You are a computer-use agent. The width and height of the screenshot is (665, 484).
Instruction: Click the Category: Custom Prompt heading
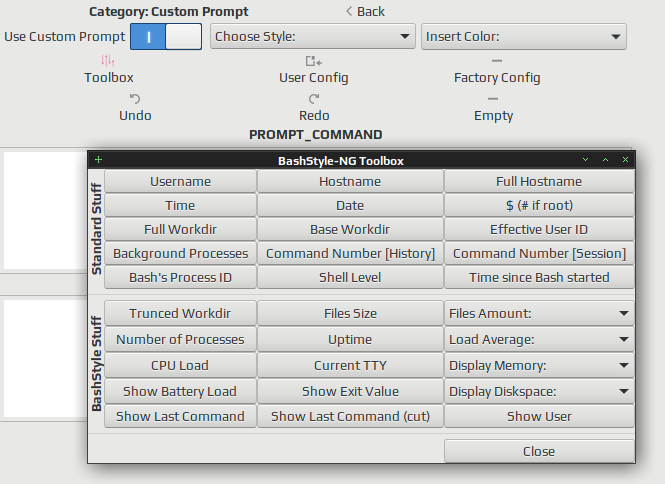[x=168, y=11]
